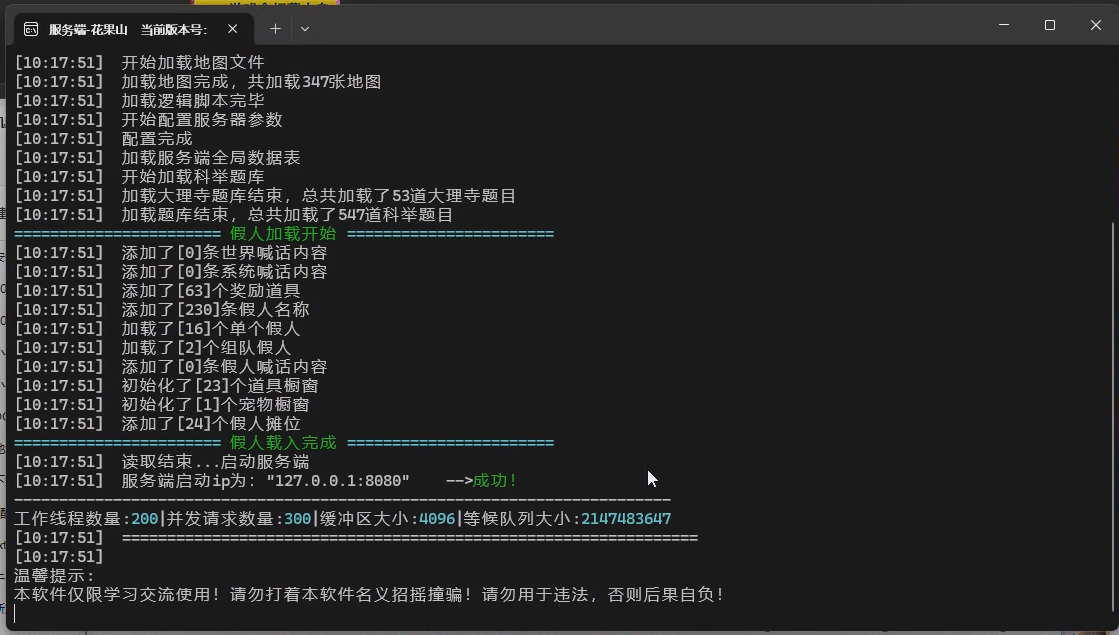Click the worker thread count value 200
The width and height of the screenshot is (1119, 635).
point(145,519)
